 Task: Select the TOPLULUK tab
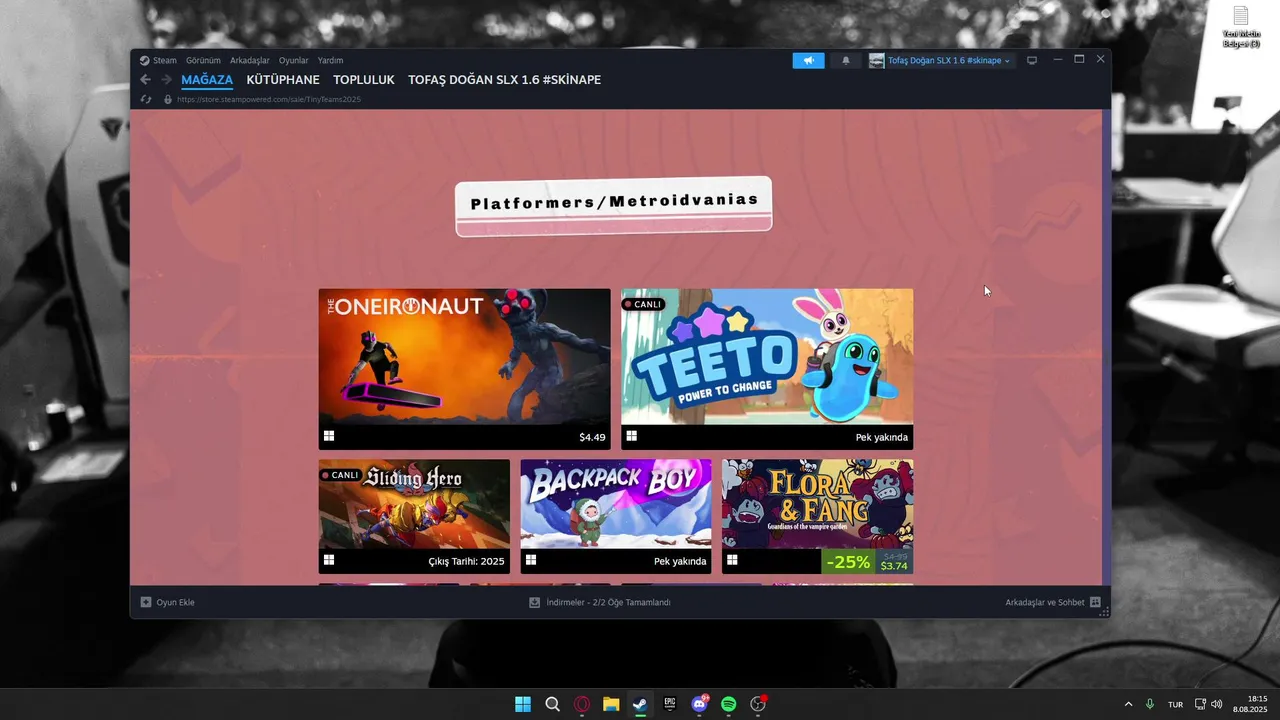pyautogui.click(x=364, y=80)
